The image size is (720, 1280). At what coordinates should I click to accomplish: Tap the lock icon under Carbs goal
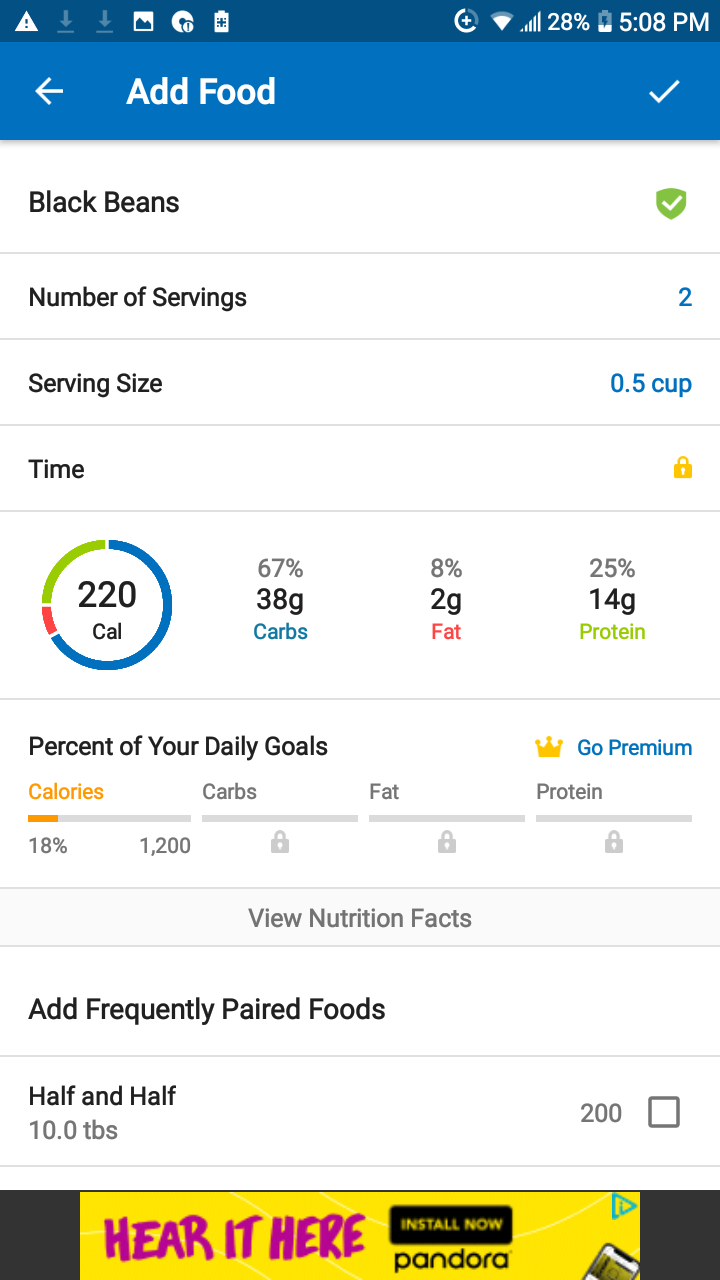(280, 842)
